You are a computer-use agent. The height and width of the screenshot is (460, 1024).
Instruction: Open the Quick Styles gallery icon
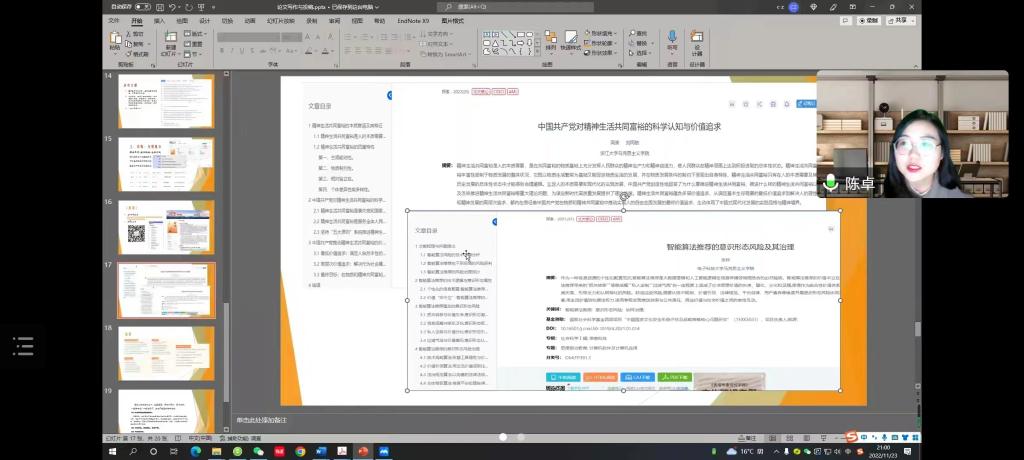pos(571,41)
